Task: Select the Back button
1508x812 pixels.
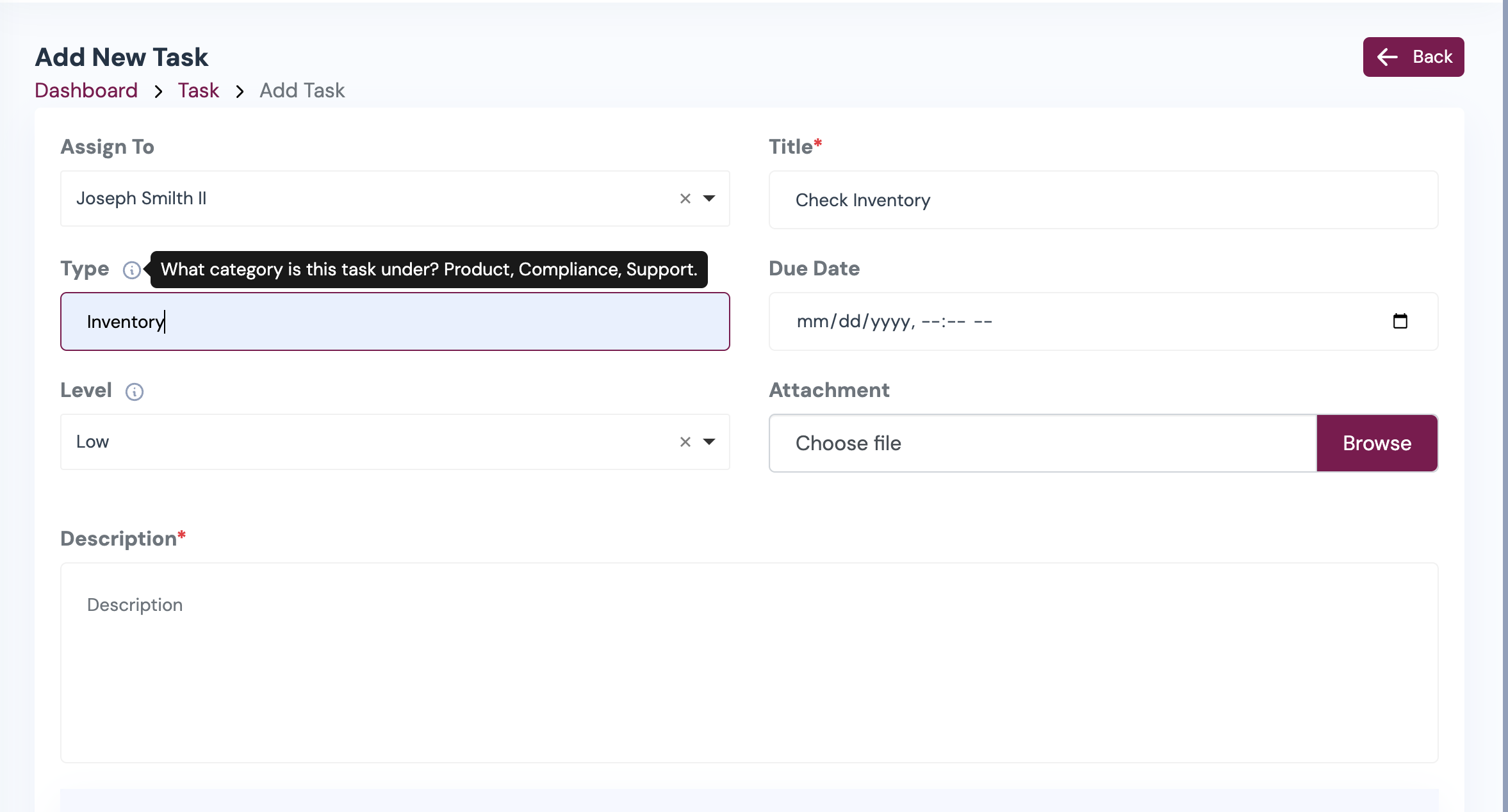Action: tap(1413, 56)
